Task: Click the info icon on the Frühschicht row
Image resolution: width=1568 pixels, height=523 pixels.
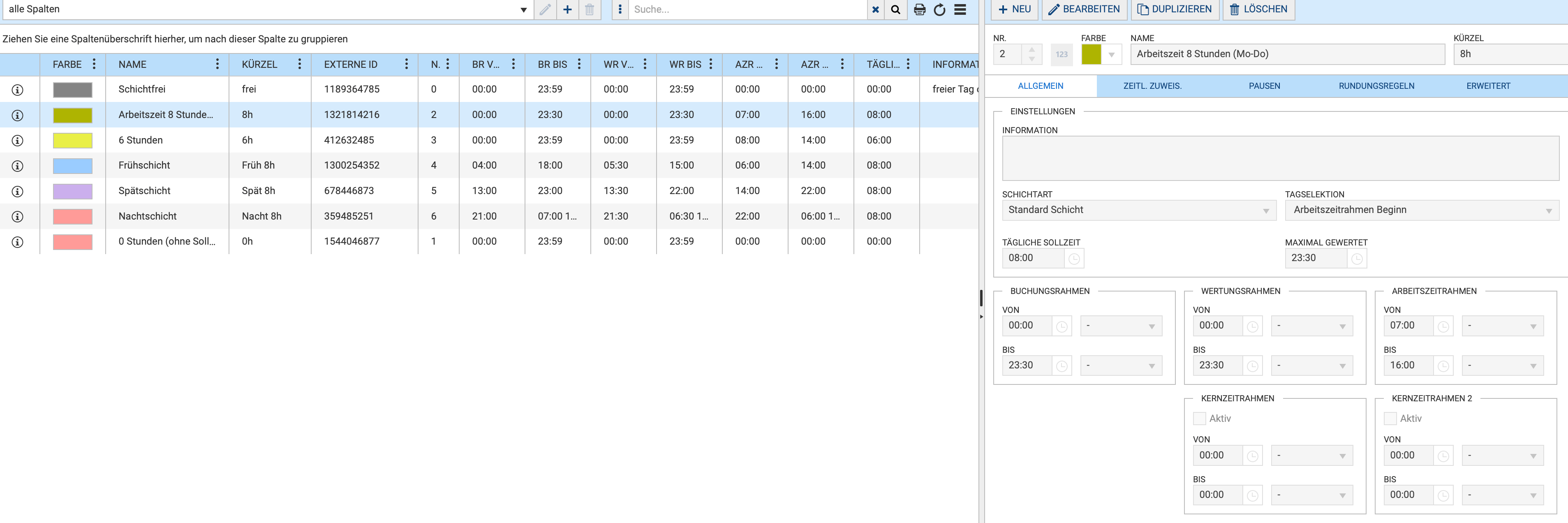Action: [x=18, y=166]
